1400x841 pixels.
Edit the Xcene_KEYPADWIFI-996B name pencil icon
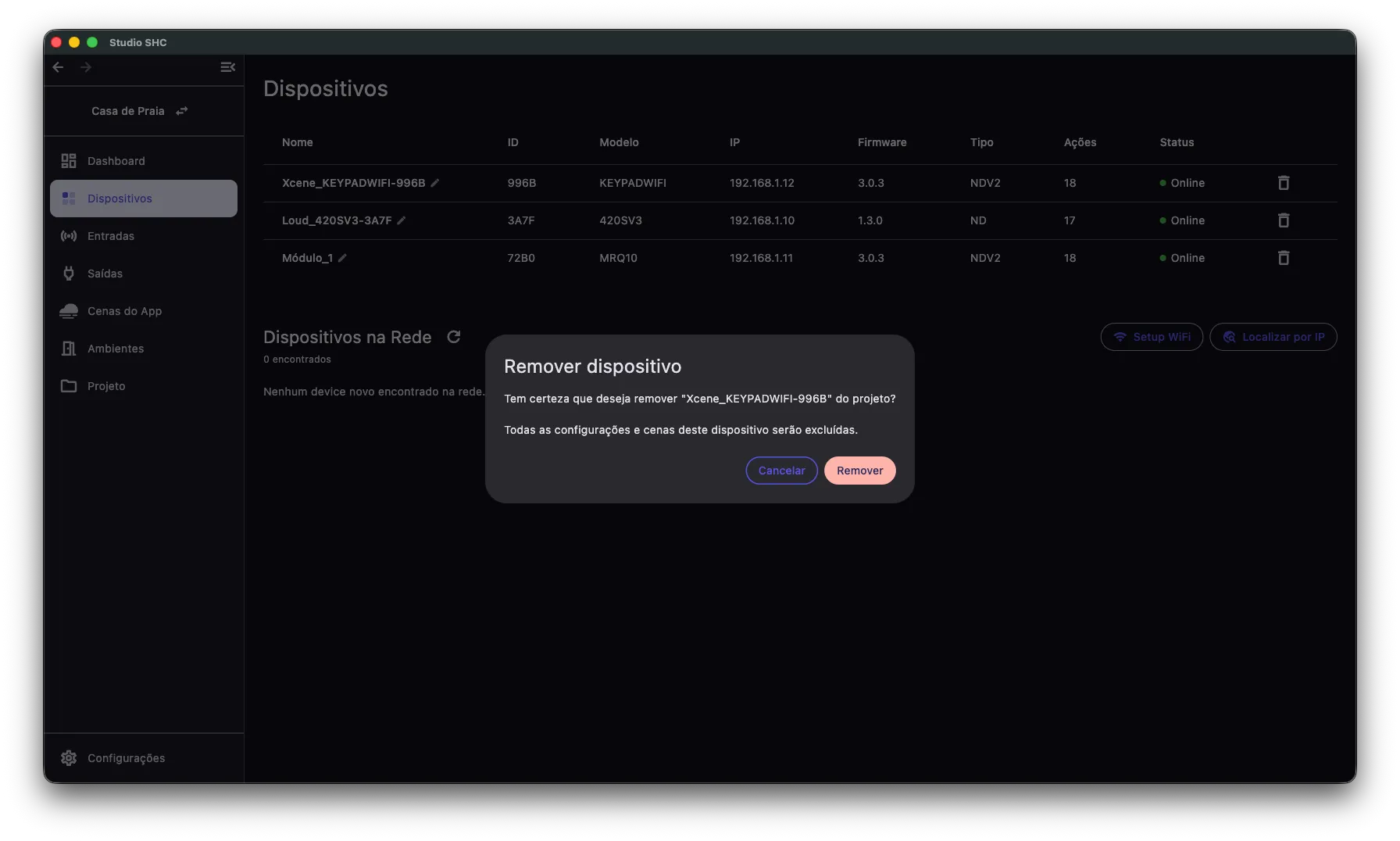click(x=435, y=183)
